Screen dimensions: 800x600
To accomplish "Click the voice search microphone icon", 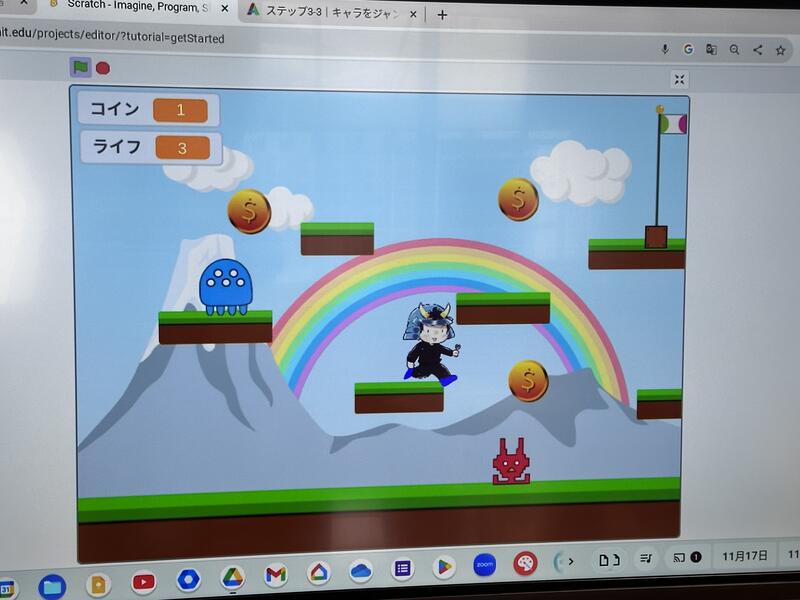I will click(x=665, y=49).
